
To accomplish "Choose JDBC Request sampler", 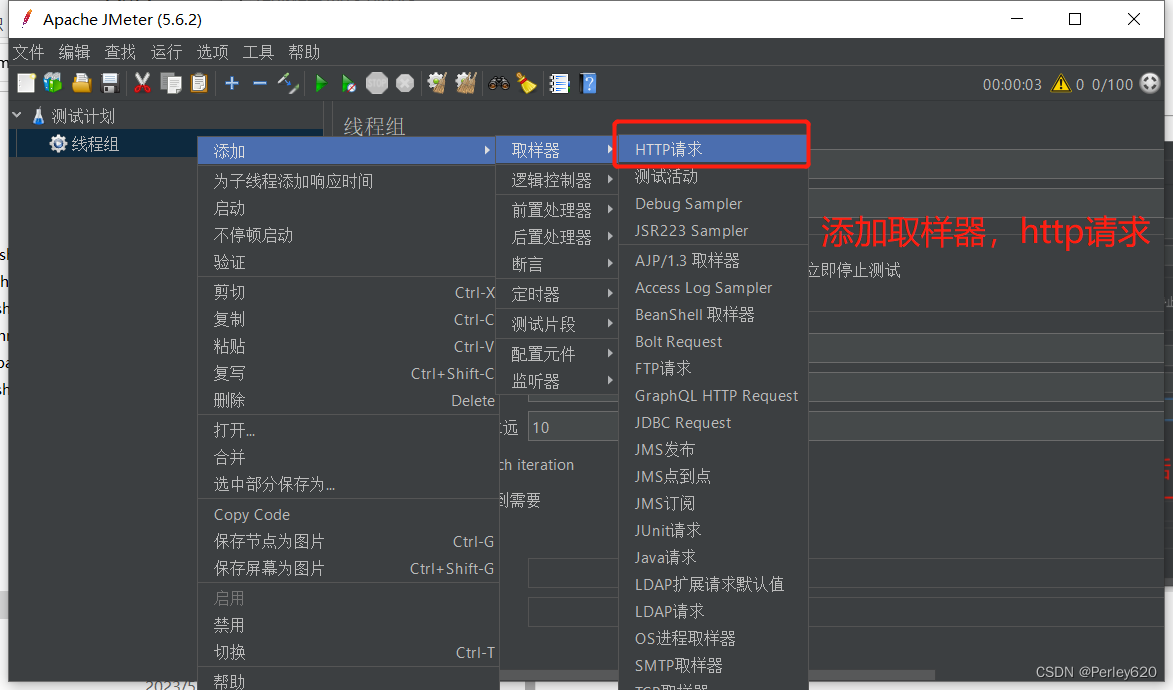I will point(714,423).
